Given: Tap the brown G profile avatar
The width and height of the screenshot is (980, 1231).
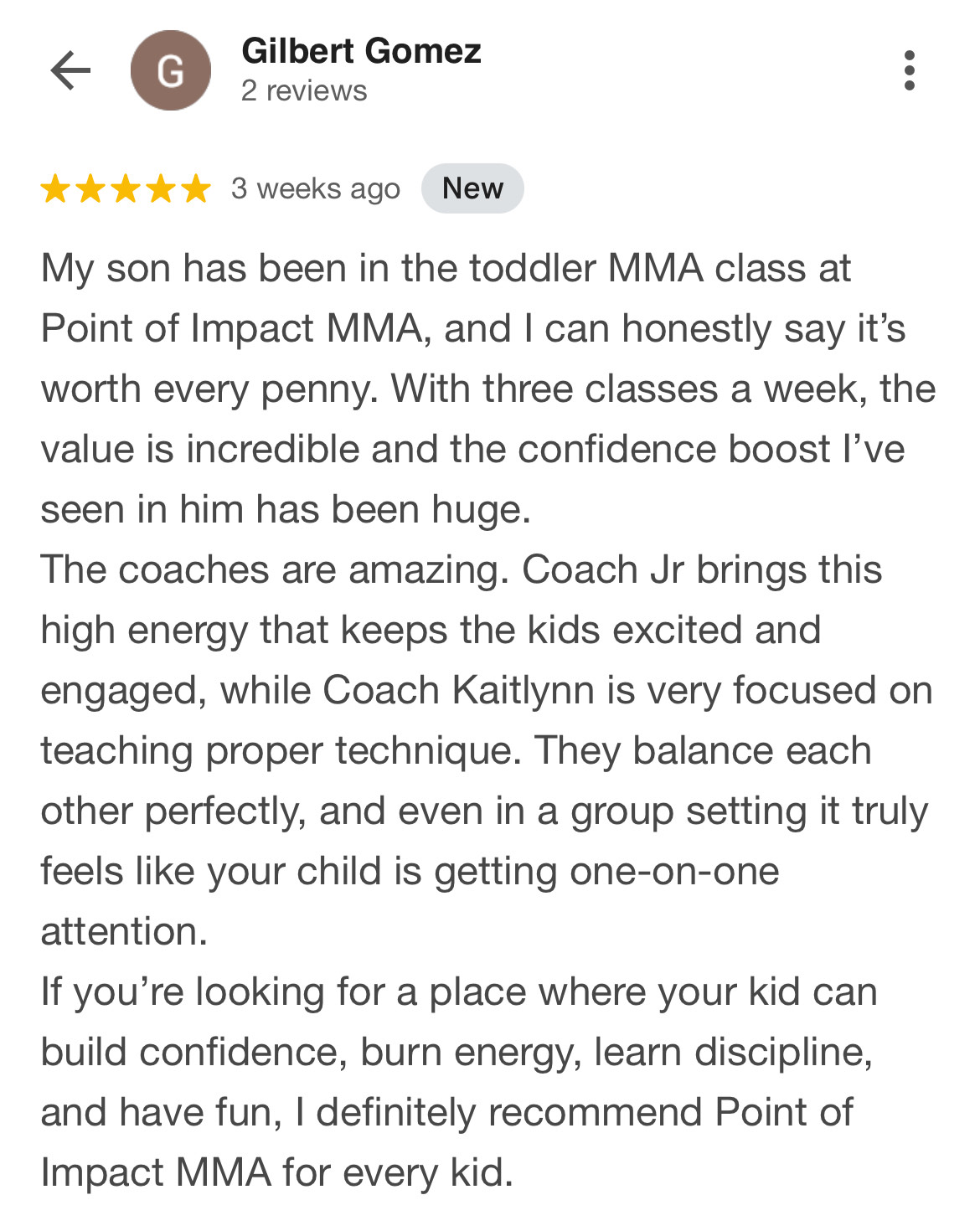Looking at the screenshot, I should point(171,70).
